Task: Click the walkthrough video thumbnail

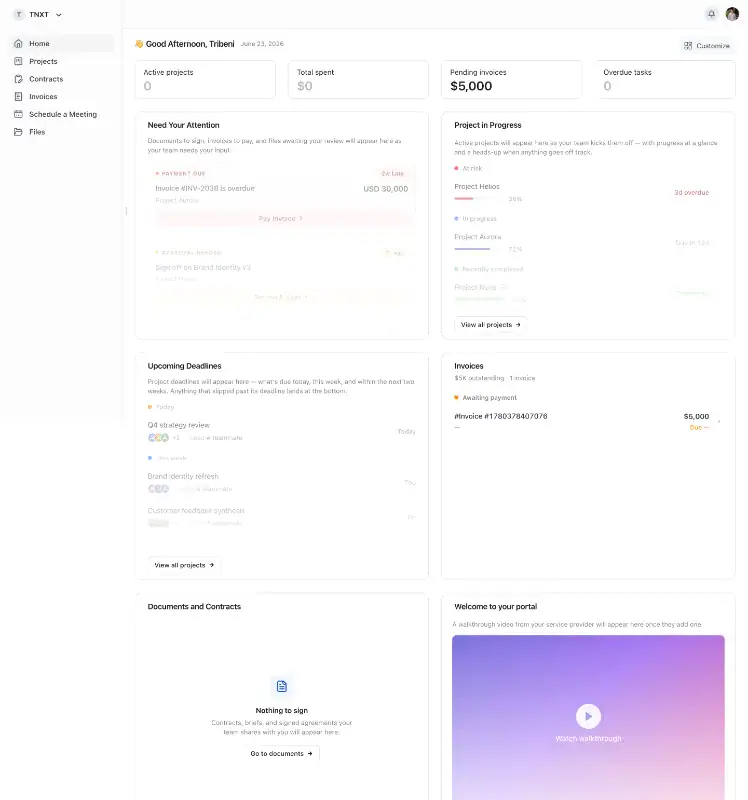Action: click(588, 717)
